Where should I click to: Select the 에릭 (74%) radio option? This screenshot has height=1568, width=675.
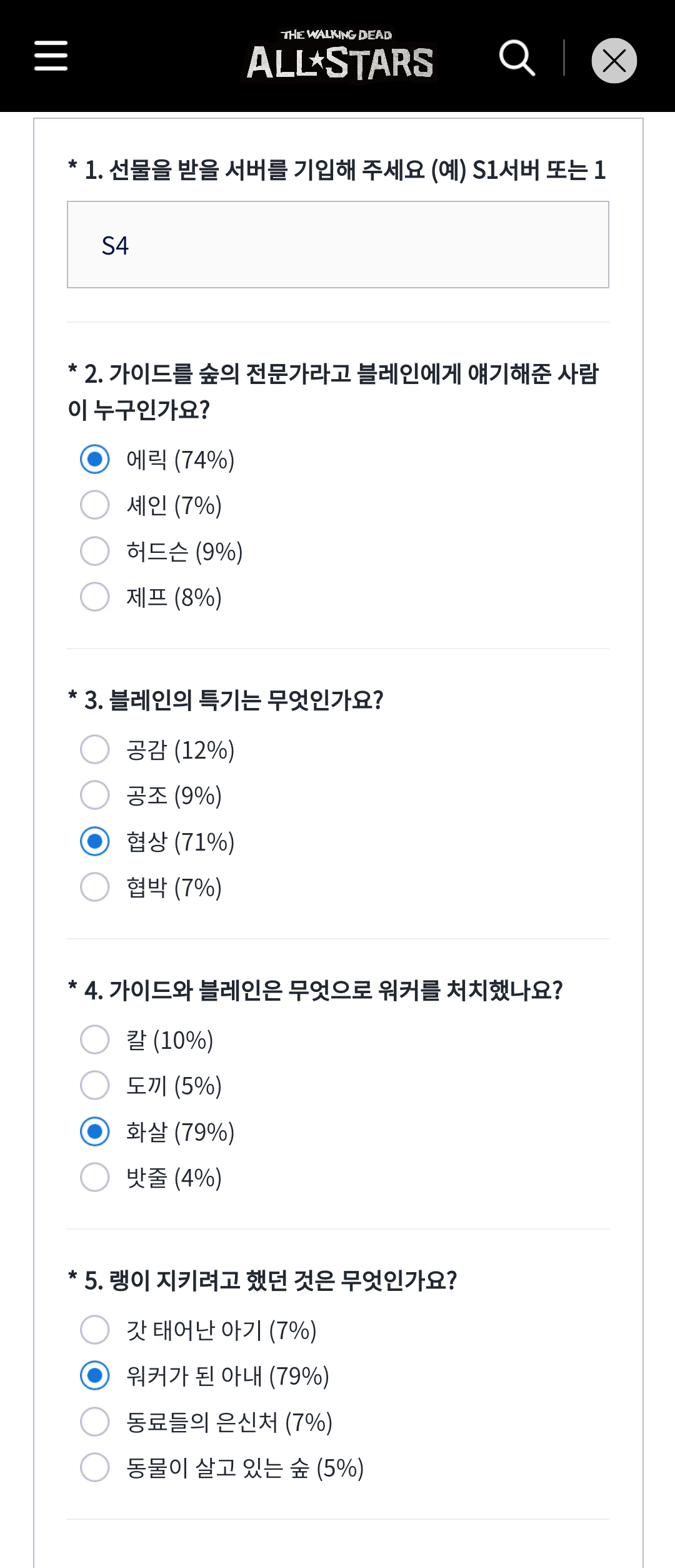tap(95, 459)
